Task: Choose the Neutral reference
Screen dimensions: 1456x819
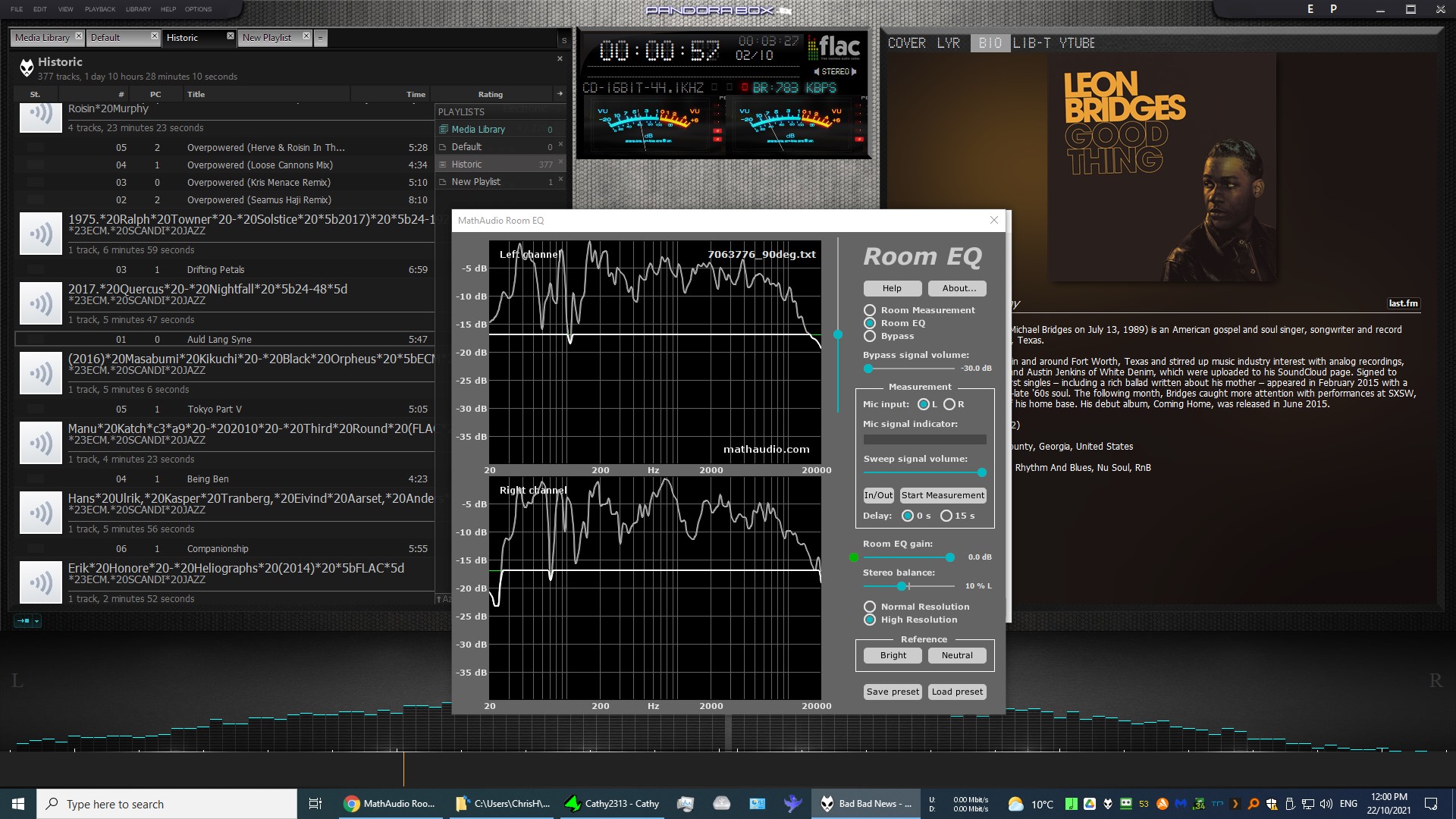Action: [957, 655]
